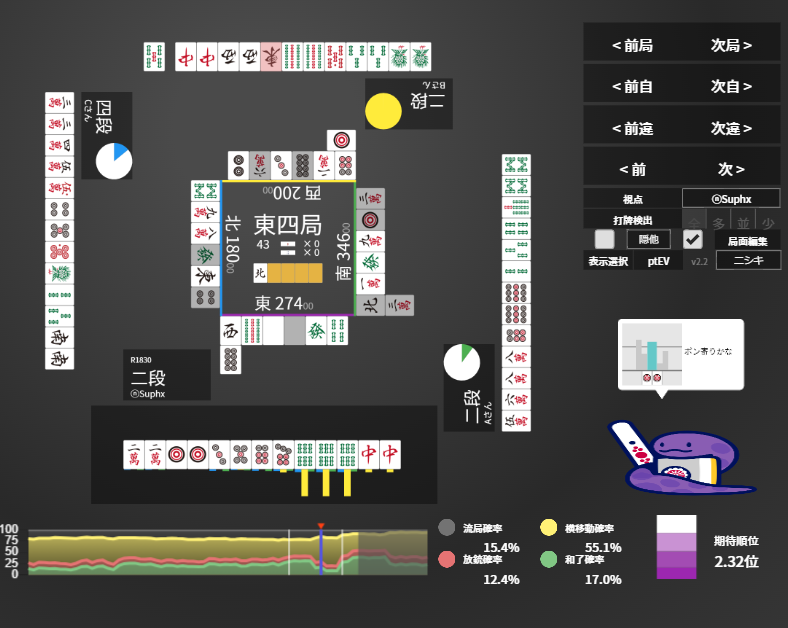Click separated drawn tile in top hand
Screen dimensions: 788x628
click(x=154, y=56)
